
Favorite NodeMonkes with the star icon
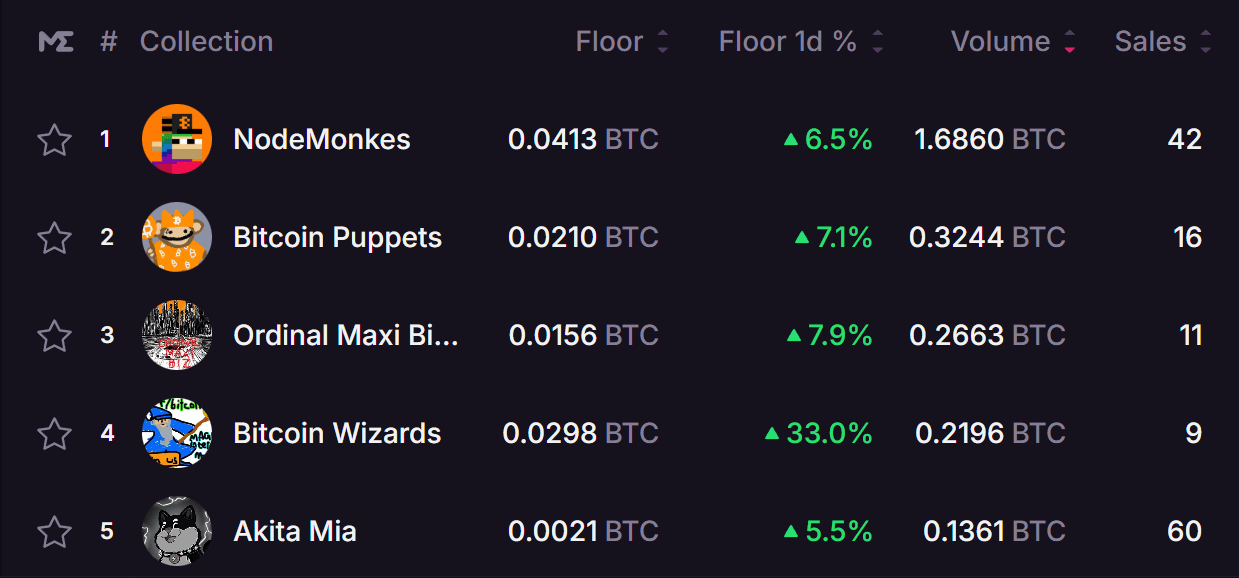[x=54, y=140]
